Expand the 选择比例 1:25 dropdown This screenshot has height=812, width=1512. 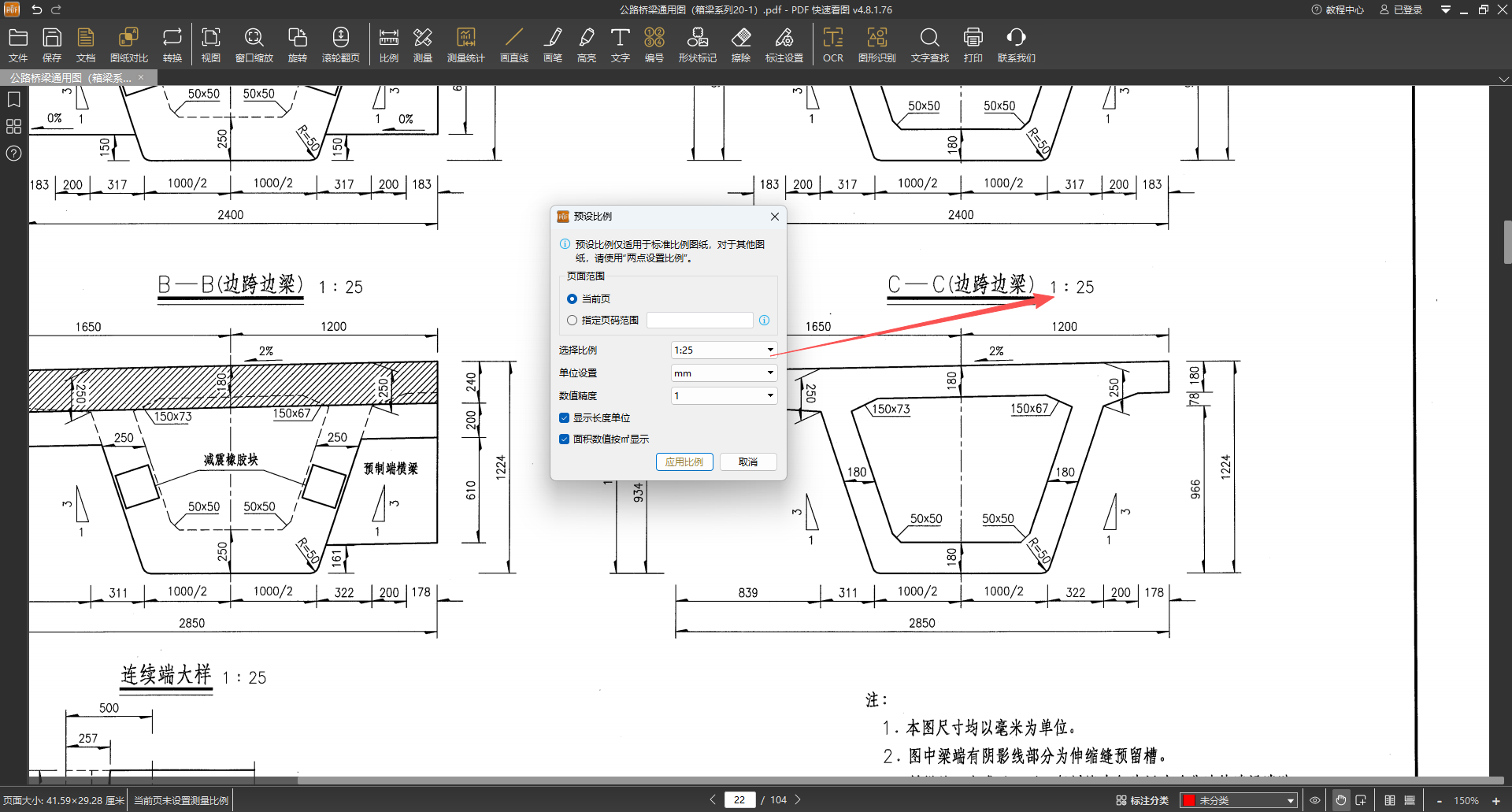pyautogui.click(x=724, y=350)
